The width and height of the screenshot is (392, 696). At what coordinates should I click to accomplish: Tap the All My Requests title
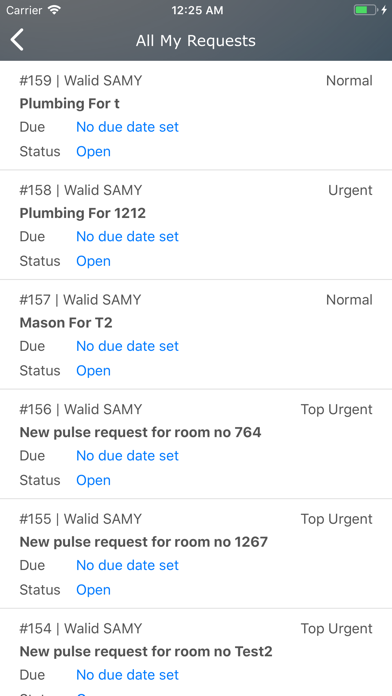[196, 41]
